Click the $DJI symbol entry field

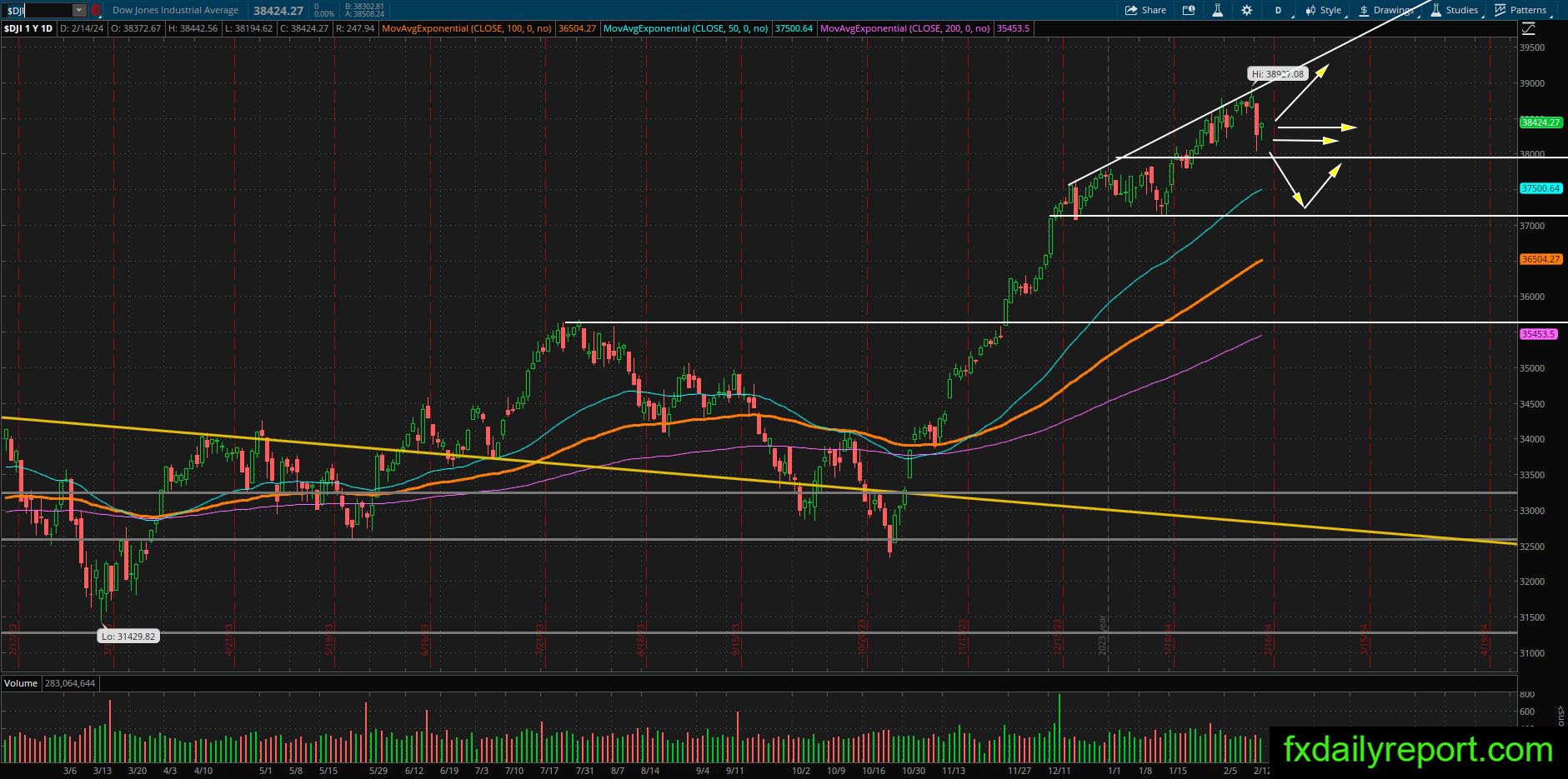point(38,10)
